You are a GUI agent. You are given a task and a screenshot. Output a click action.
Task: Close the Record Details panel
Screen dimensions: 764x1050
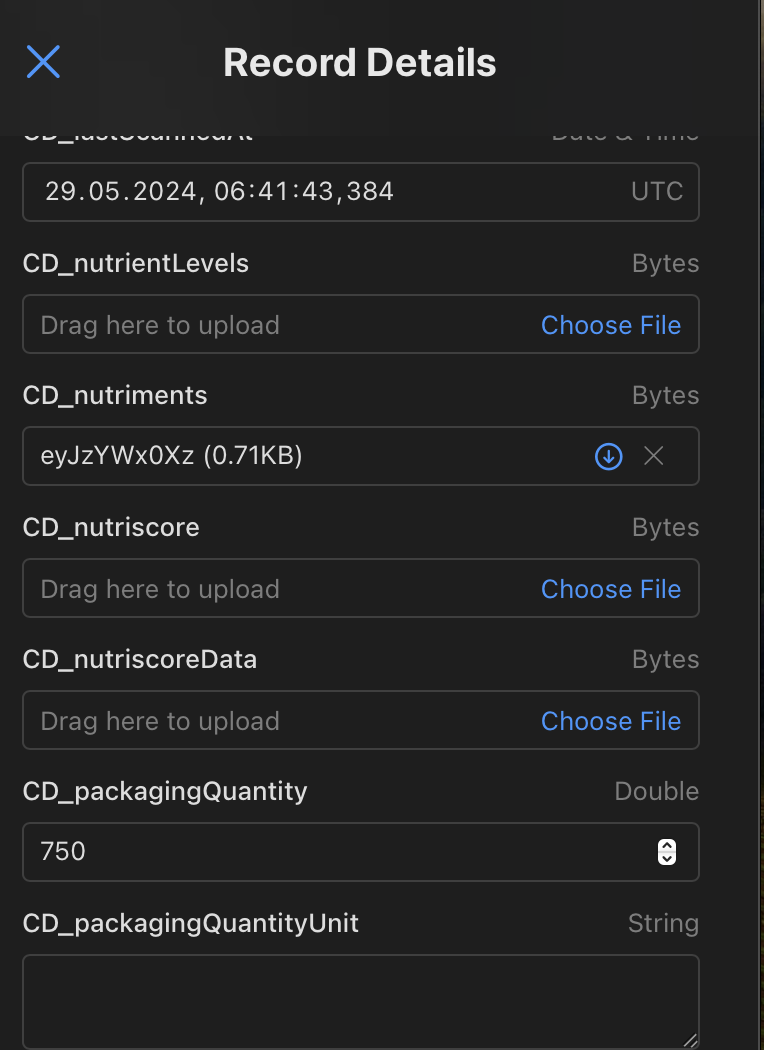[43, 62]
